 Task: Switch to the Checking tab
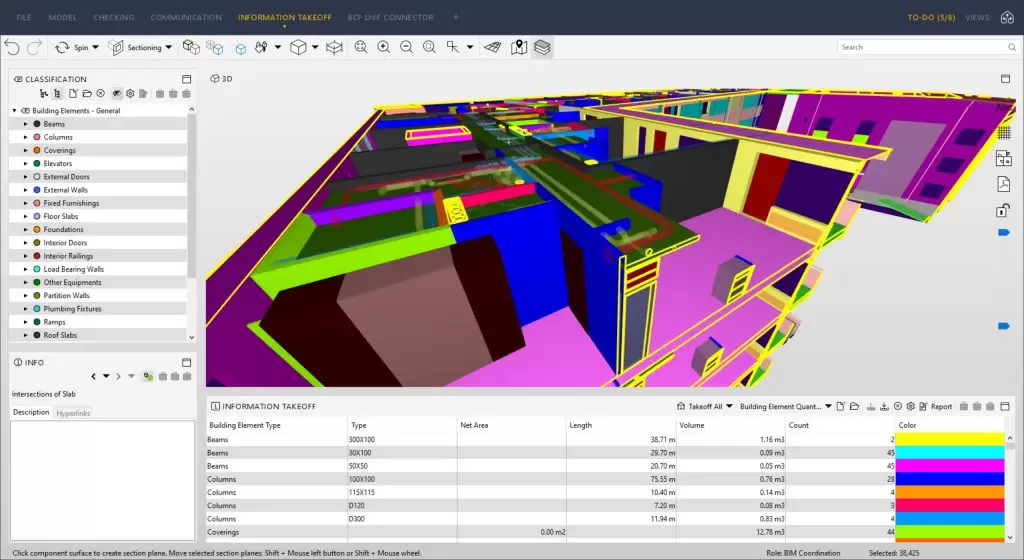tap(114, 17)
